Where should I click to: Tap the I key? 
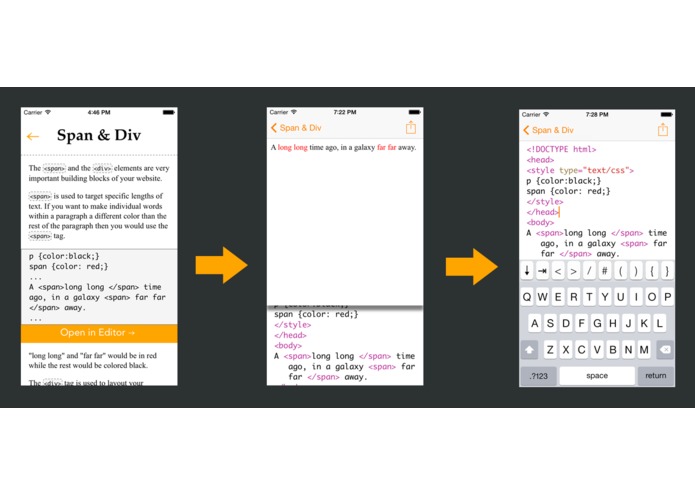[x=636, y=297]
